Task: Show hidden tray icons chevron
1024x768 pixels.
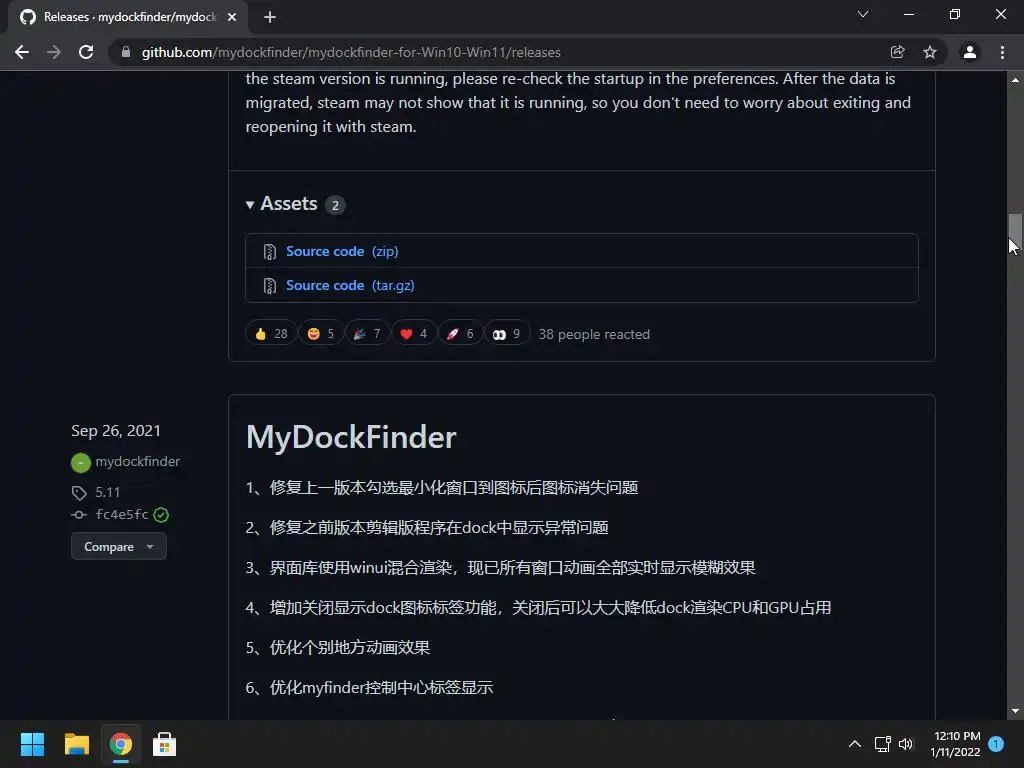Action: [x=854, y=744]
